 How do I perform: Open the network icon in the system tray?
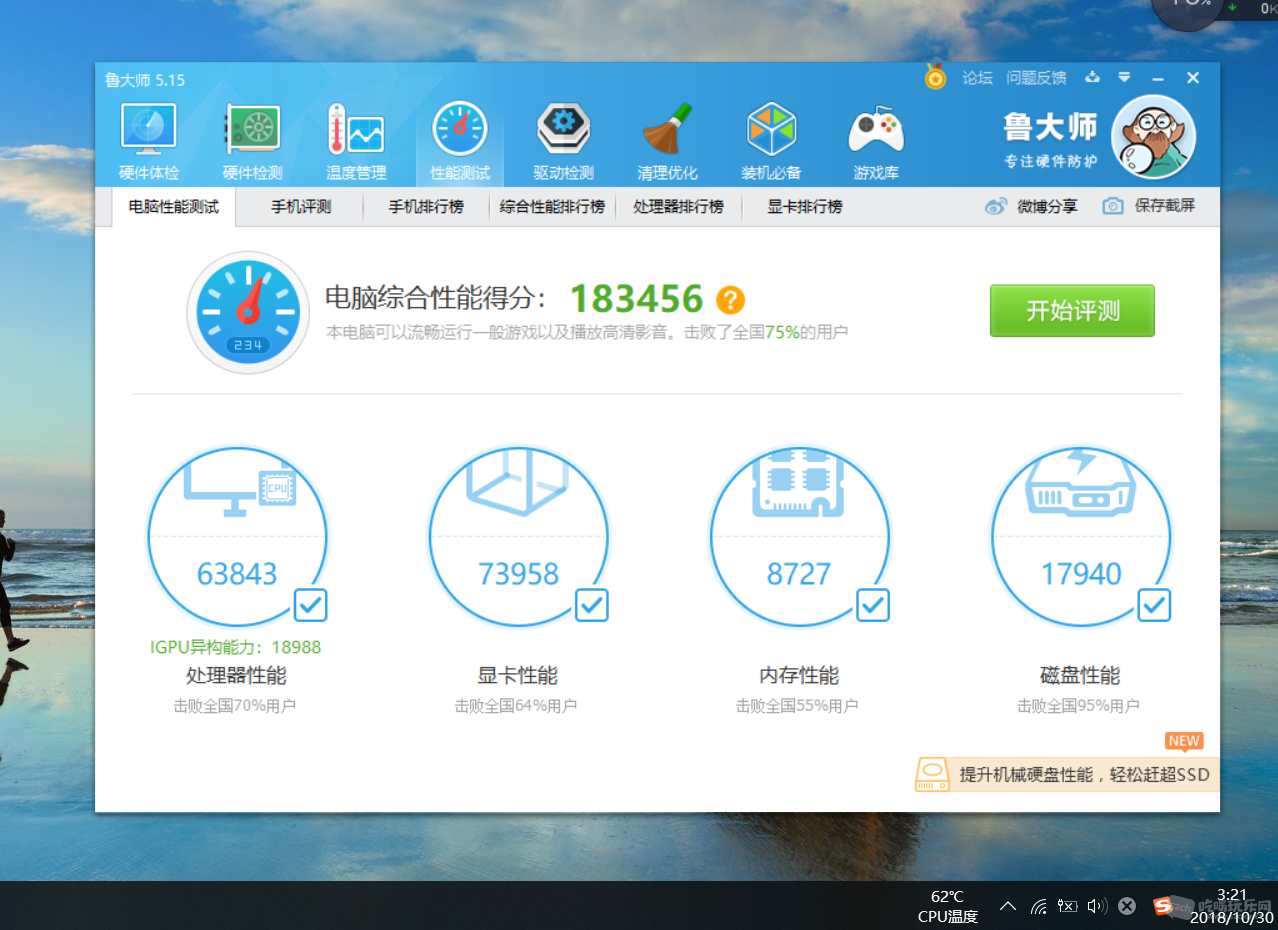1039,906
